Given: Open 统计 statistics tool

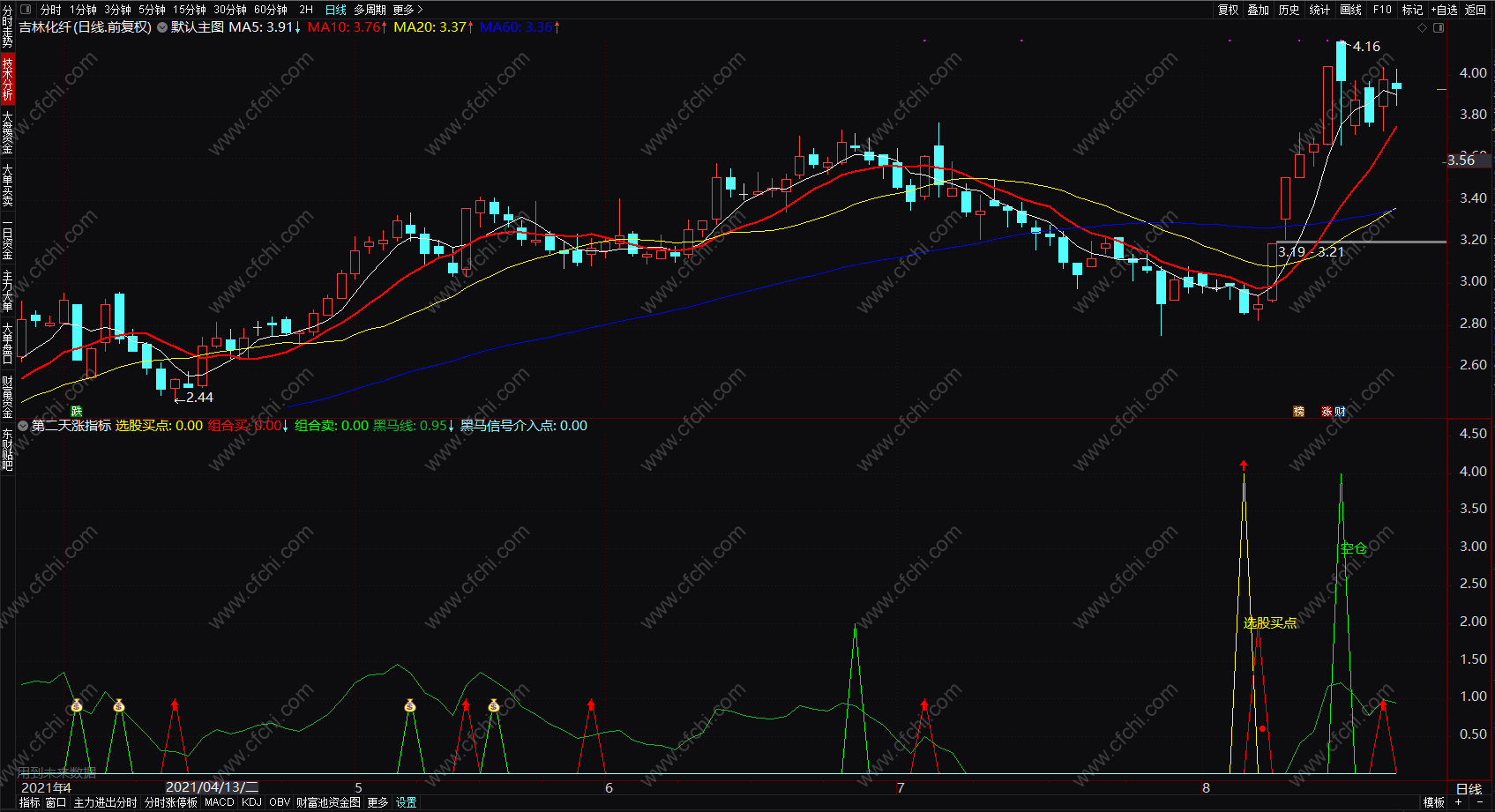Looking at the screenshot, I should pyautogui.click(x=1319, y=10).
